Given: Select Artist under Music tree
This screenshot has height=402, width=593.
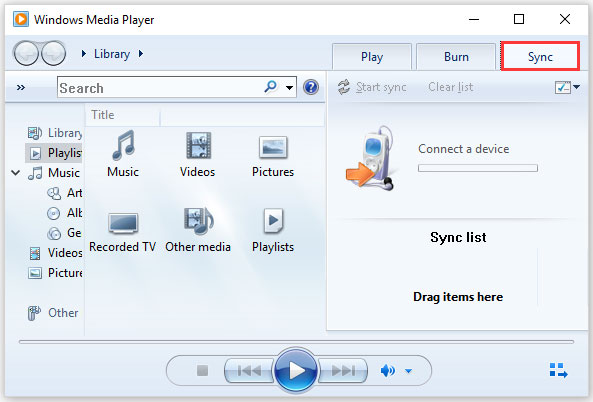Looking at the screenshot, I should point(65,193).
